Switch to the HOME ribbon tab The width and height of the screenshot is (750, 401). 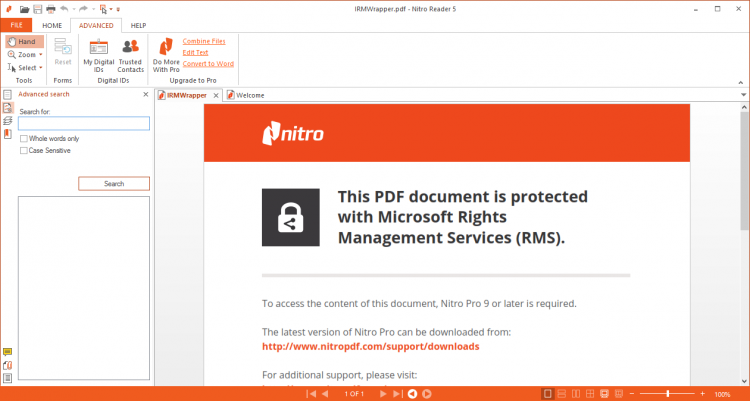pyautogui.click(x=52, y=25)
